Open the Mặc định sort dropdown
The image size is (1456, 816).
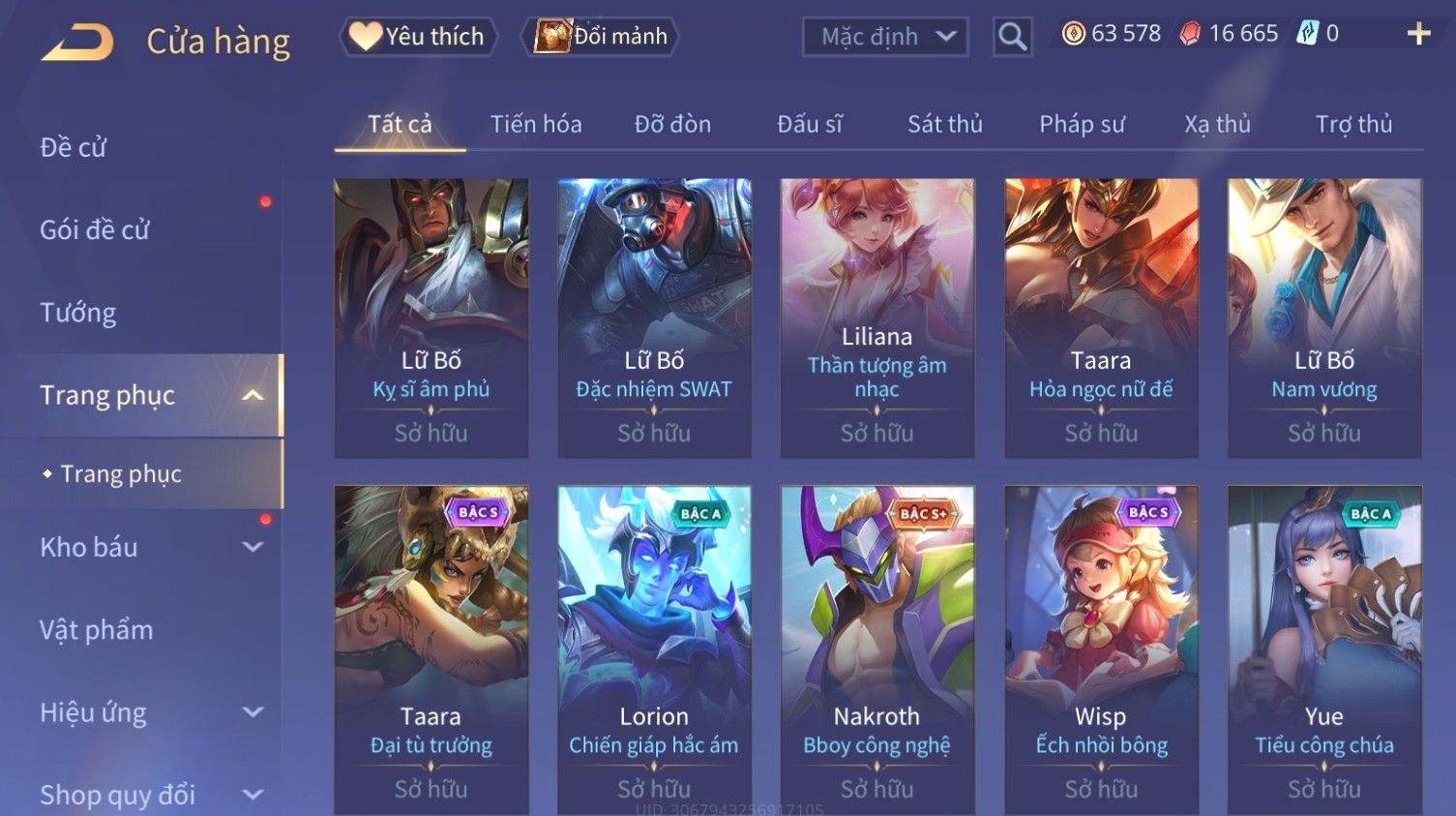(885, 37)
